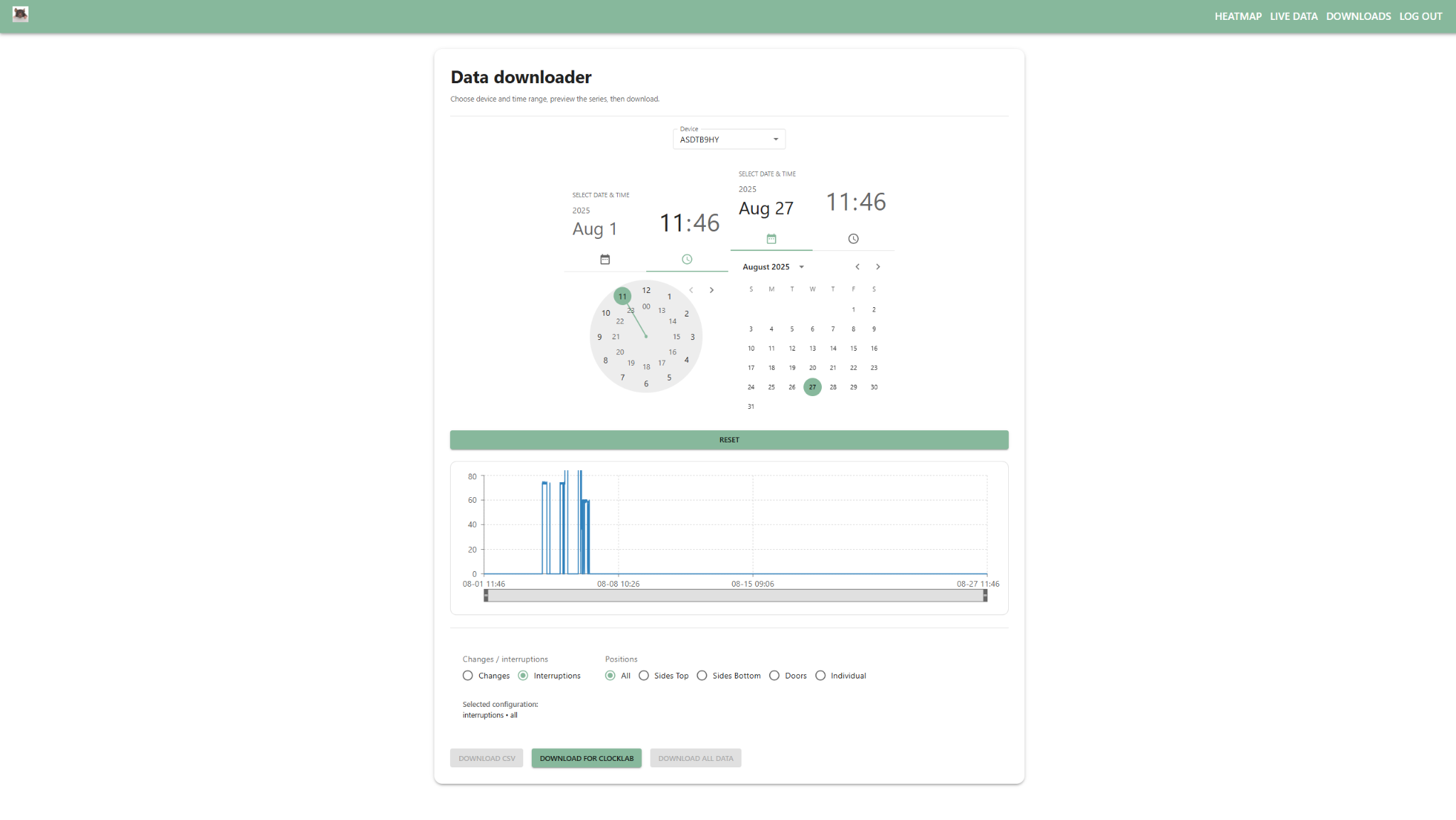The image size is (1456, 820).
Task: Choose the All positions option
Action: coord(610,676)
